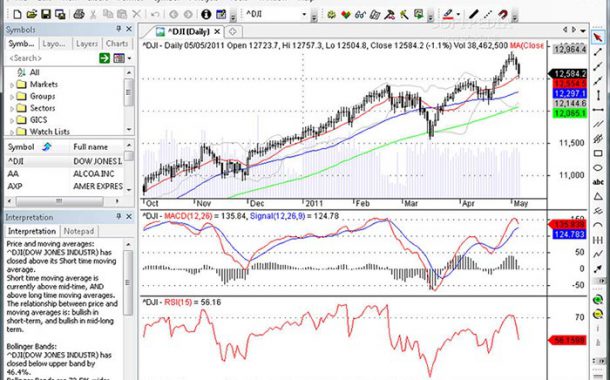Select the cycles vertical bars tool
This screenshot has width=610, height=380.
(598, 240)
